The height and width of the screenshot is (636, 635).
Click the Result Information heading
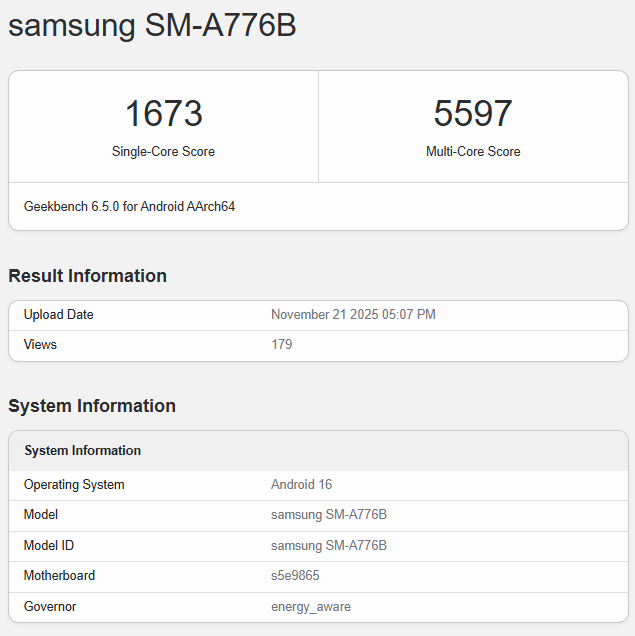click(x=87, y=276)
